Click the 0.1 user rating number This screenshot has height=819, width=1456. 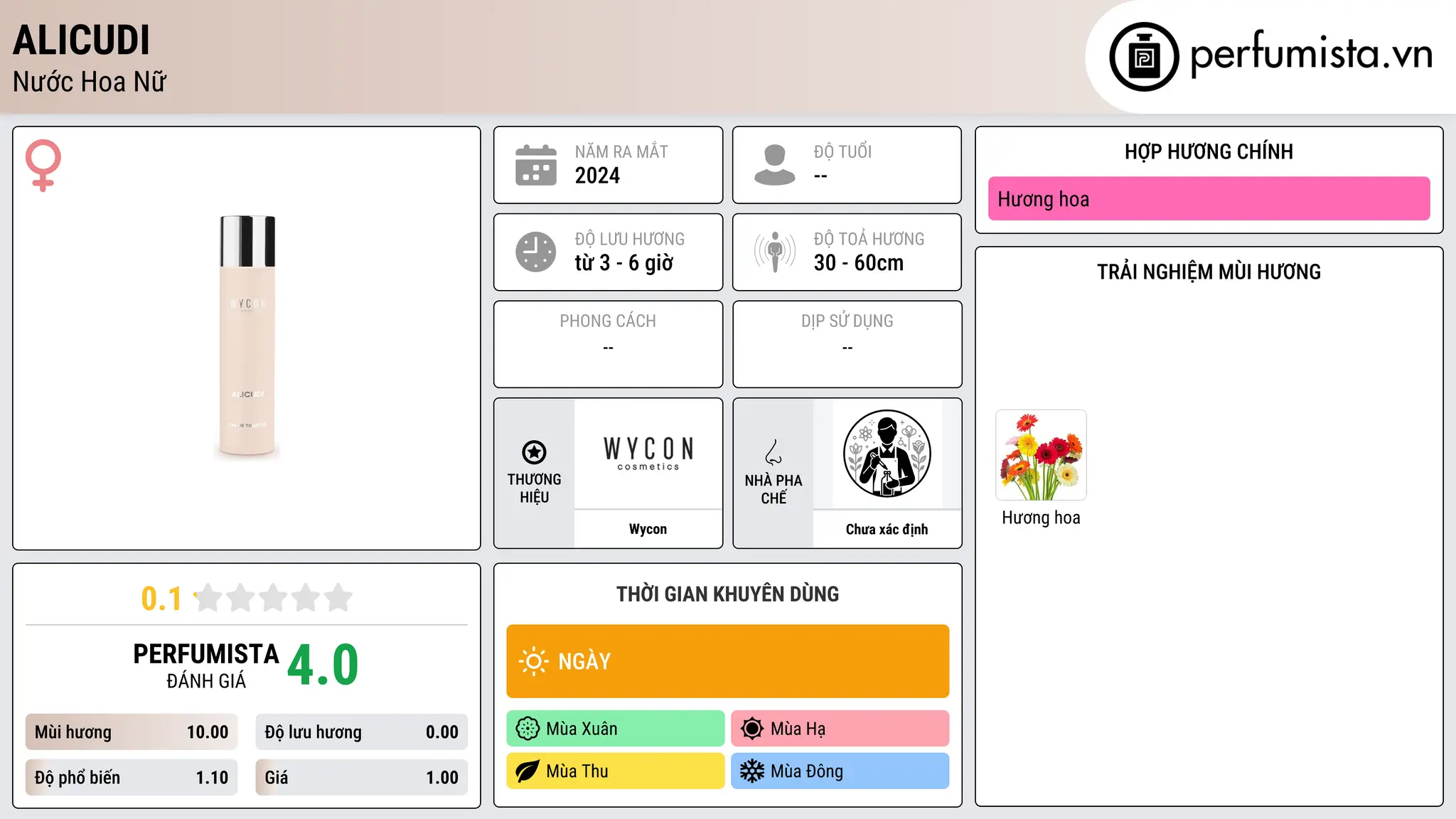point(161,599)
